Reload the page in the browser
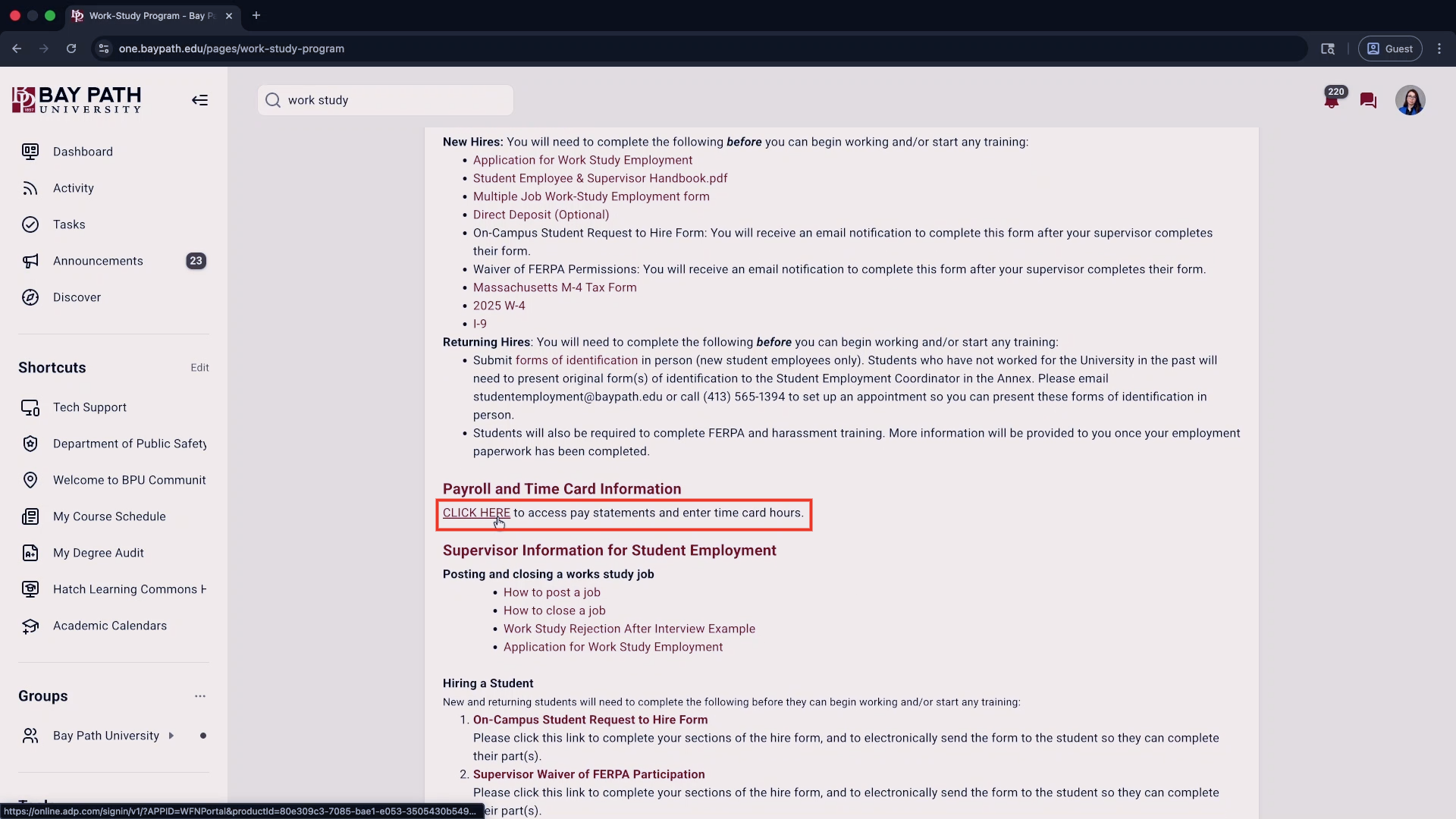1456x819 pixels. tap(71, 49)
